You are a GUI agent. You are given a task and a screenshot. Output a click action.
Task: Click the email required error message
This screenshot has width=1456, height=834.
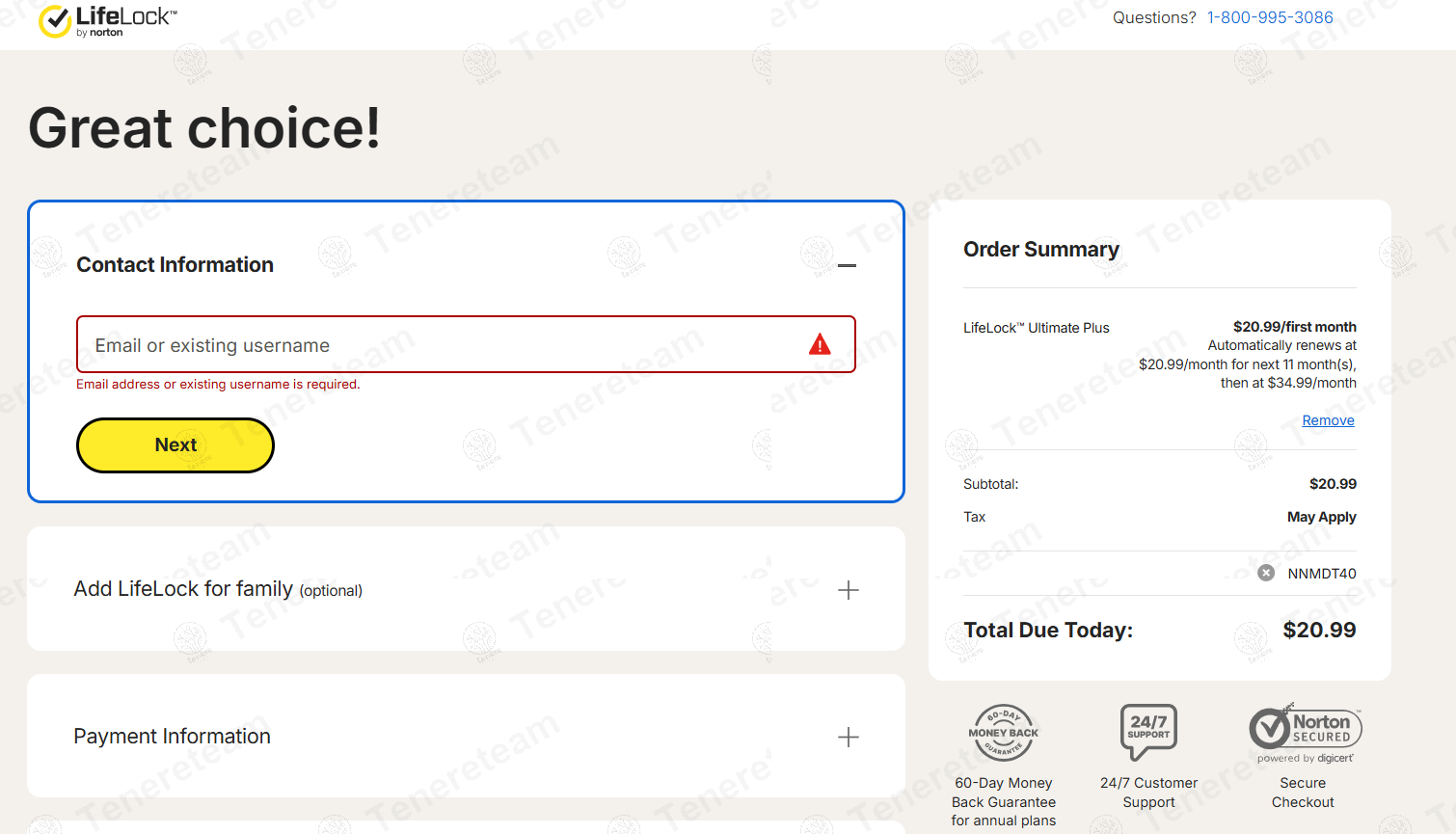pos(218,384)
